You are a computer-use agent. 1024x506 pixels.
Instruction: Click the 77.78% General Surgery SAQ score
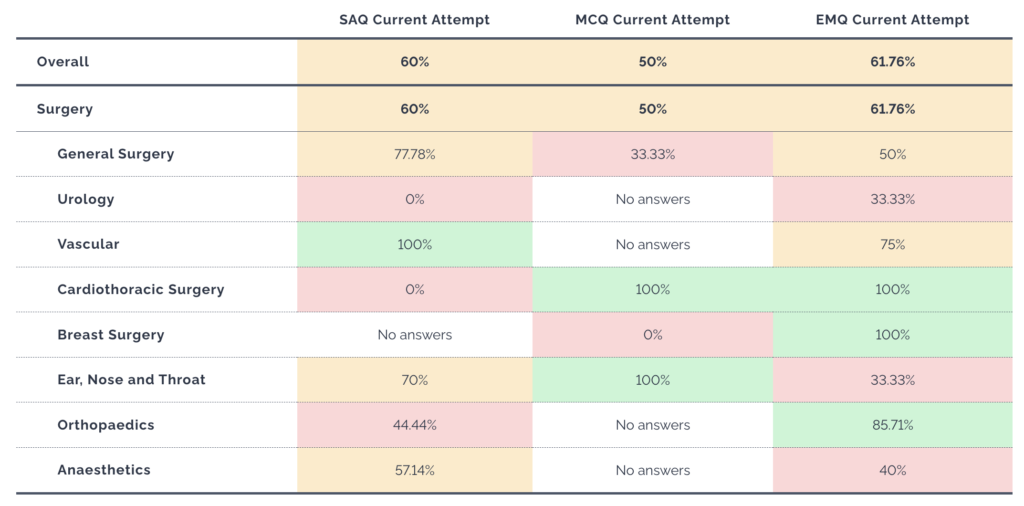click(414, 154)
